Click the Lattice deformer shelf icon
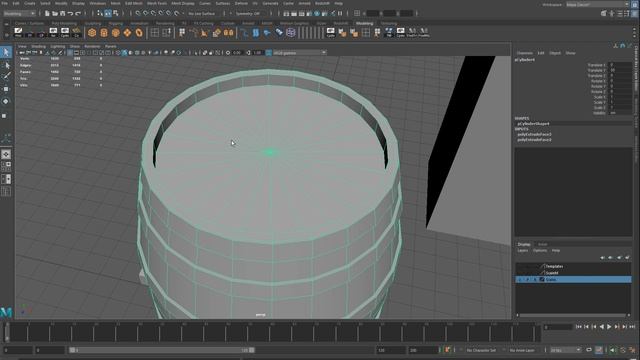The height and width of the screenshot is (360, 640). 291,33
